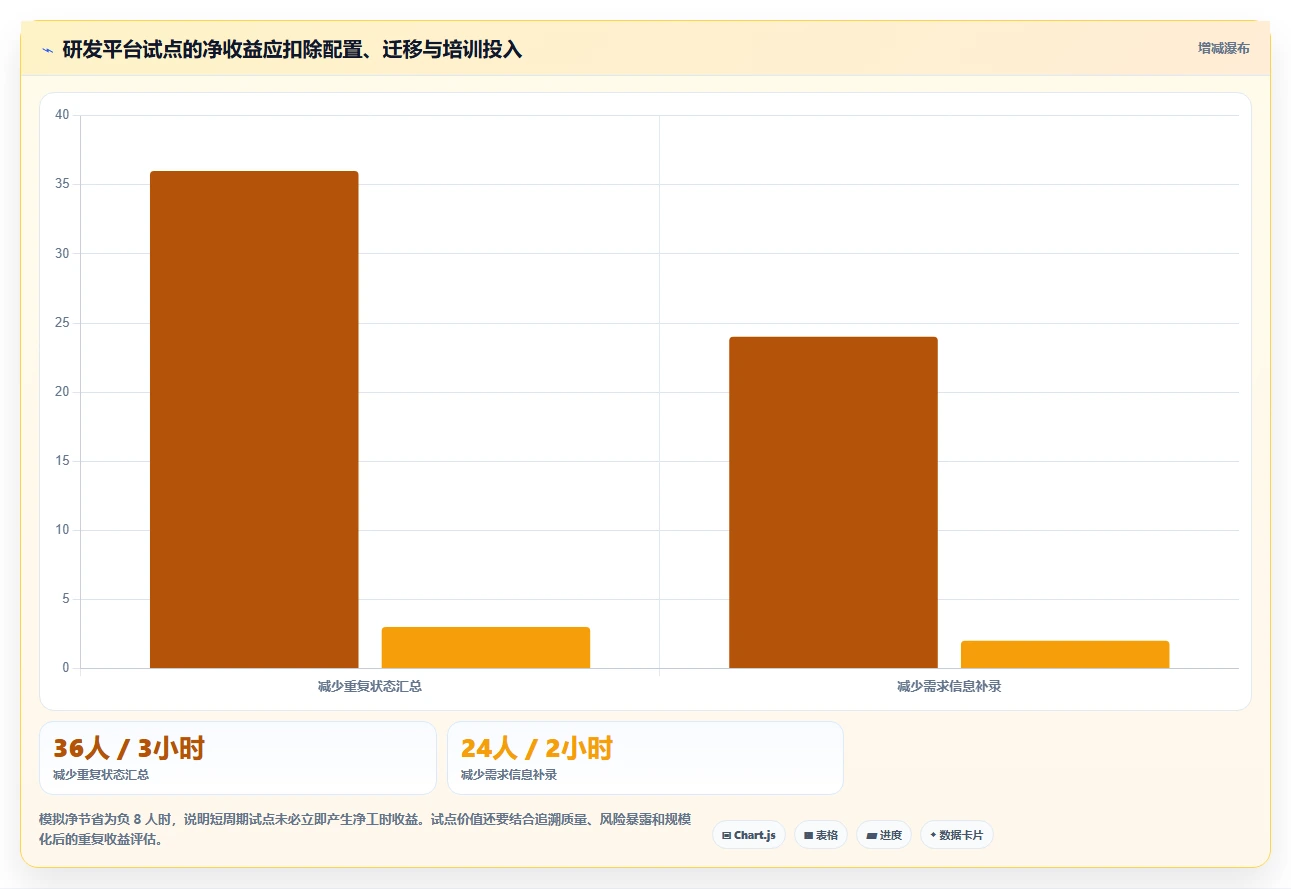Click the yellow bar for 减少需求信息补录
Image resolution: width=1291 pixels, height=889 pixels.
[1065, 654]
